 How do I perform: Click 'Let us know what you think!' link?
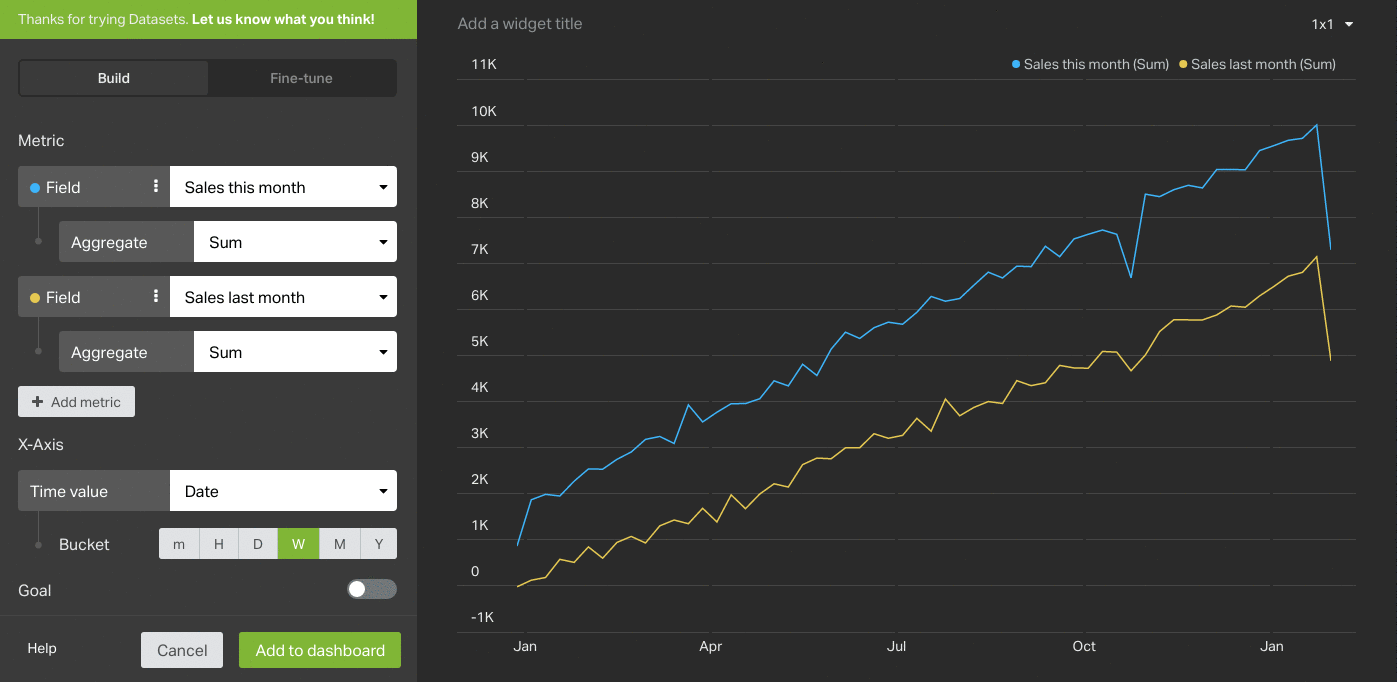coord(283,19)
